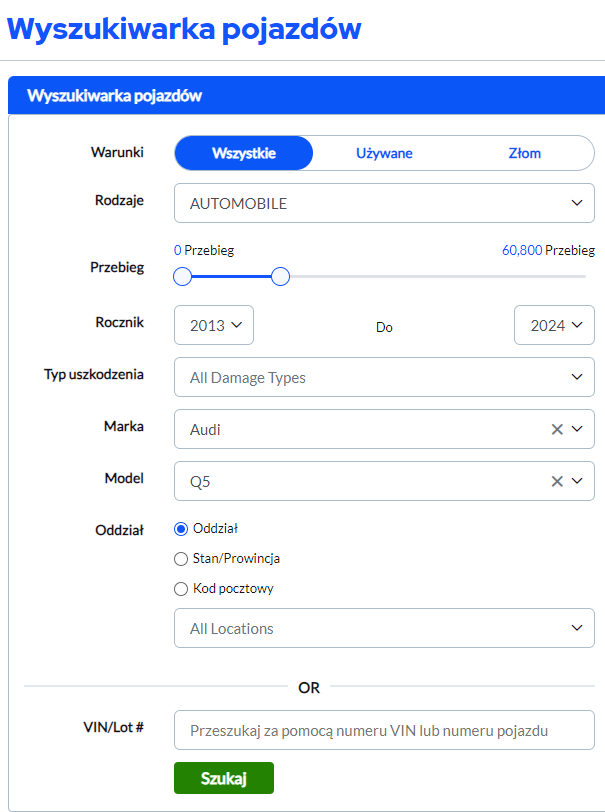Select the Stan/Prowincja radio option
605x812 pixels.
click(181, 559)
